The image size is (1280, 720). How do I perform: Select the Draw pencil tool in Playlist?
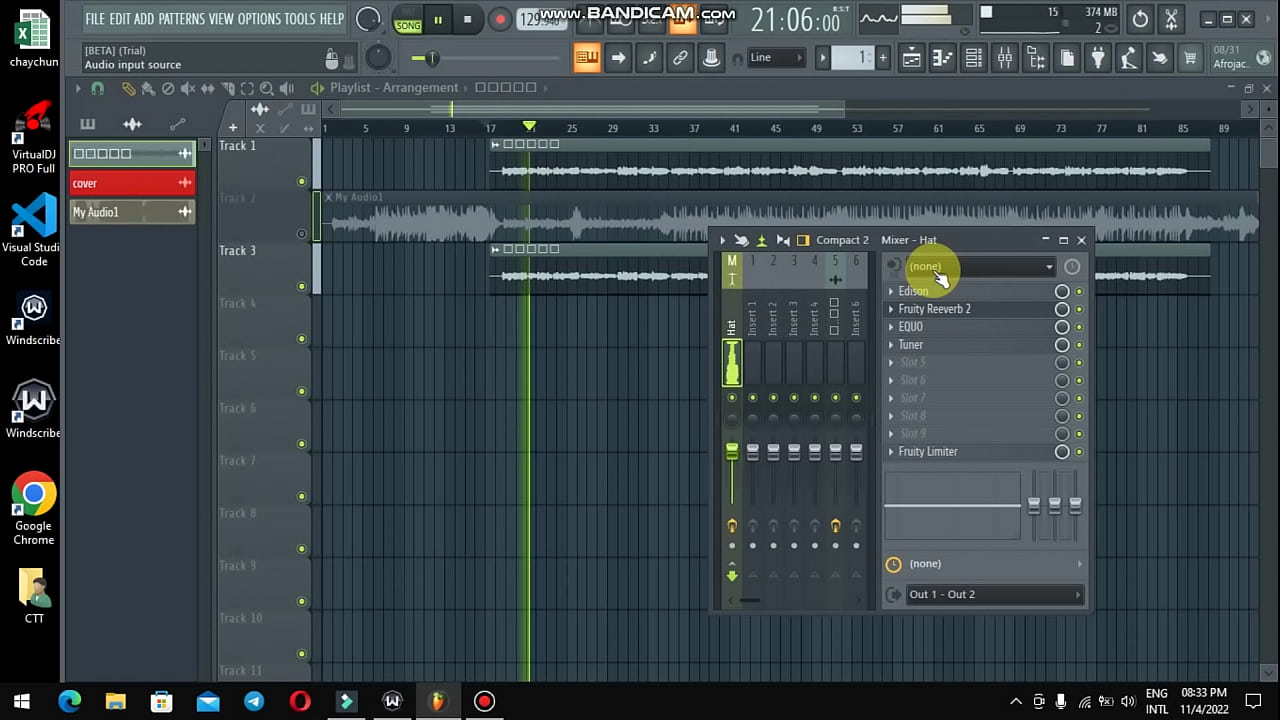click(x=128, y=88)
